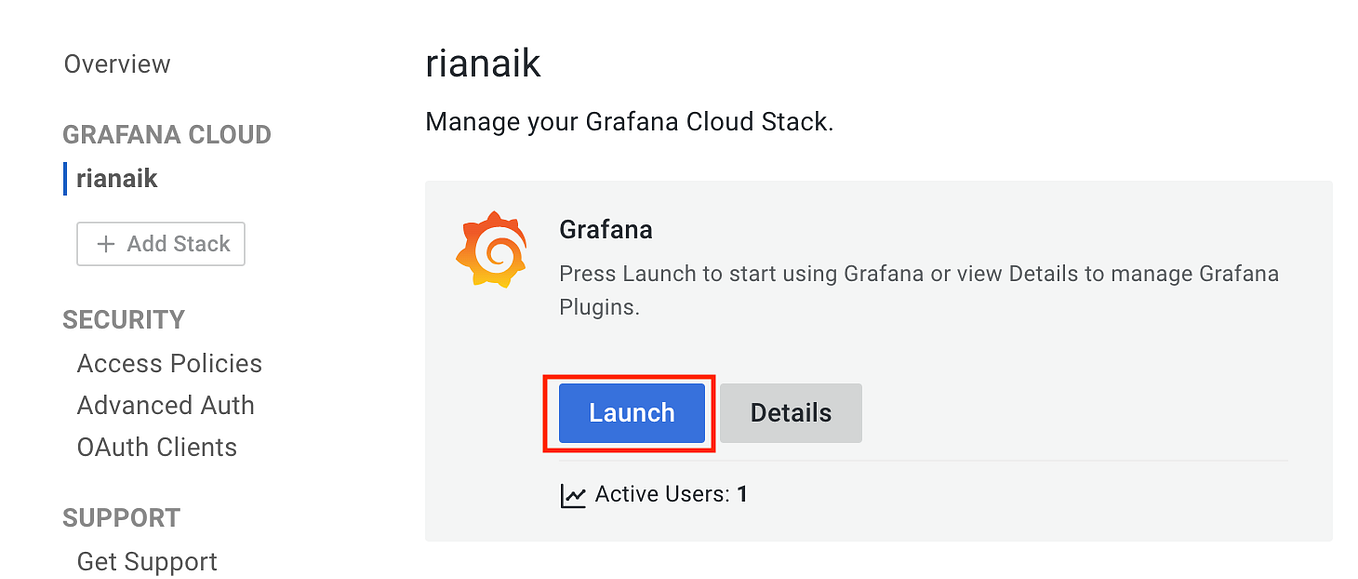Screen dimensions: 1358x579
Task: Click the rianaik page heading
Action: pyautogui.click(x=483, y=62)
